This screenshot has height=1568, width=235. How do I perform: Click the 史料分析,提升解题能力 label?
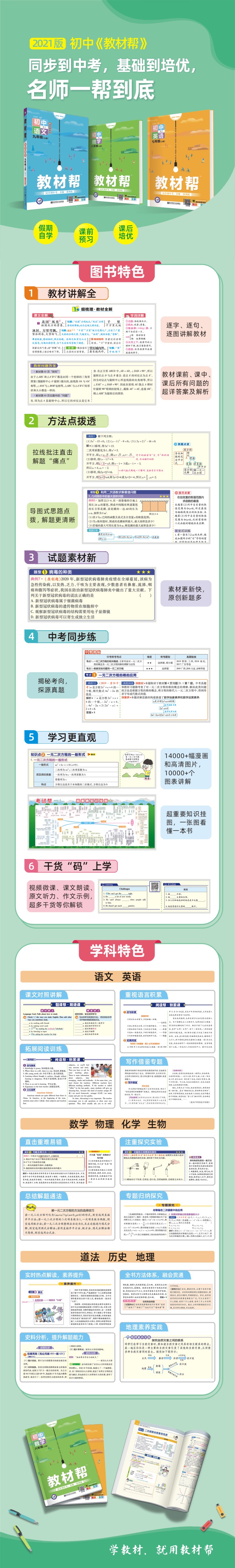point(54,1337)
